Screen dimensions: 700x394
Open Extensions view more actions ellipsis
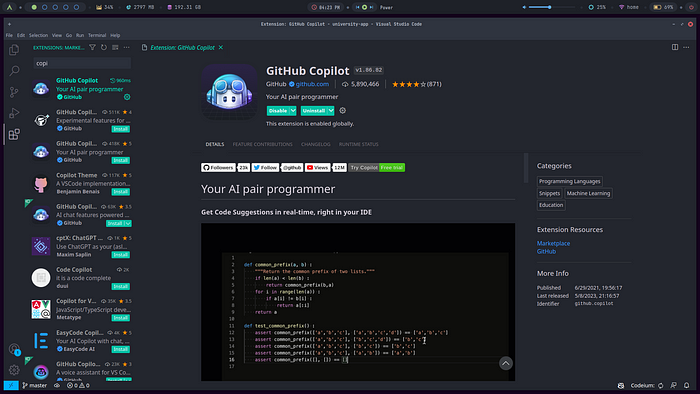tap(127, 47)
